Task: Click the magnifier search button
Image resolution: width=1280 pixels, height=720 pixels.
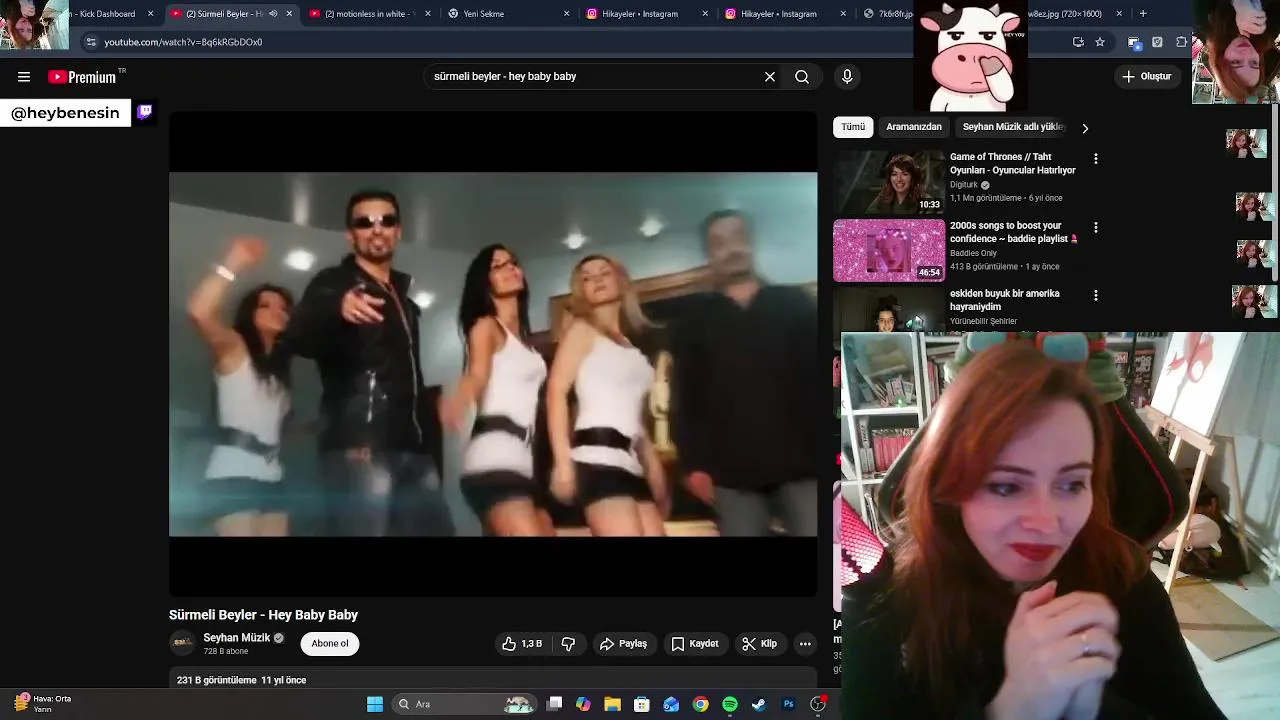Action: pos(802,77)
